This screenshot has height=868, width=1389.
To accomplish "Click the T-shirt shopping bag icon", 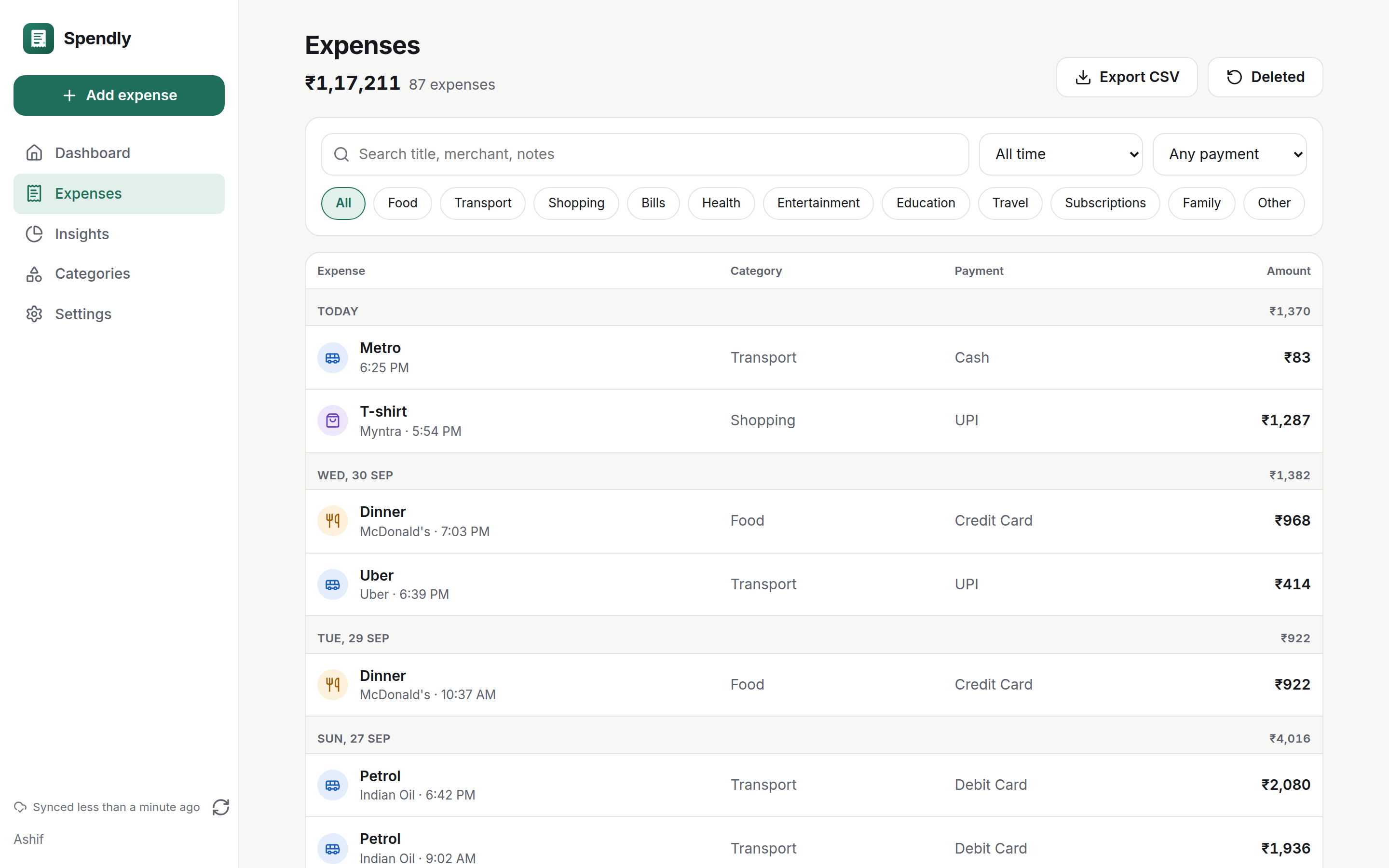I will (333, 421).
